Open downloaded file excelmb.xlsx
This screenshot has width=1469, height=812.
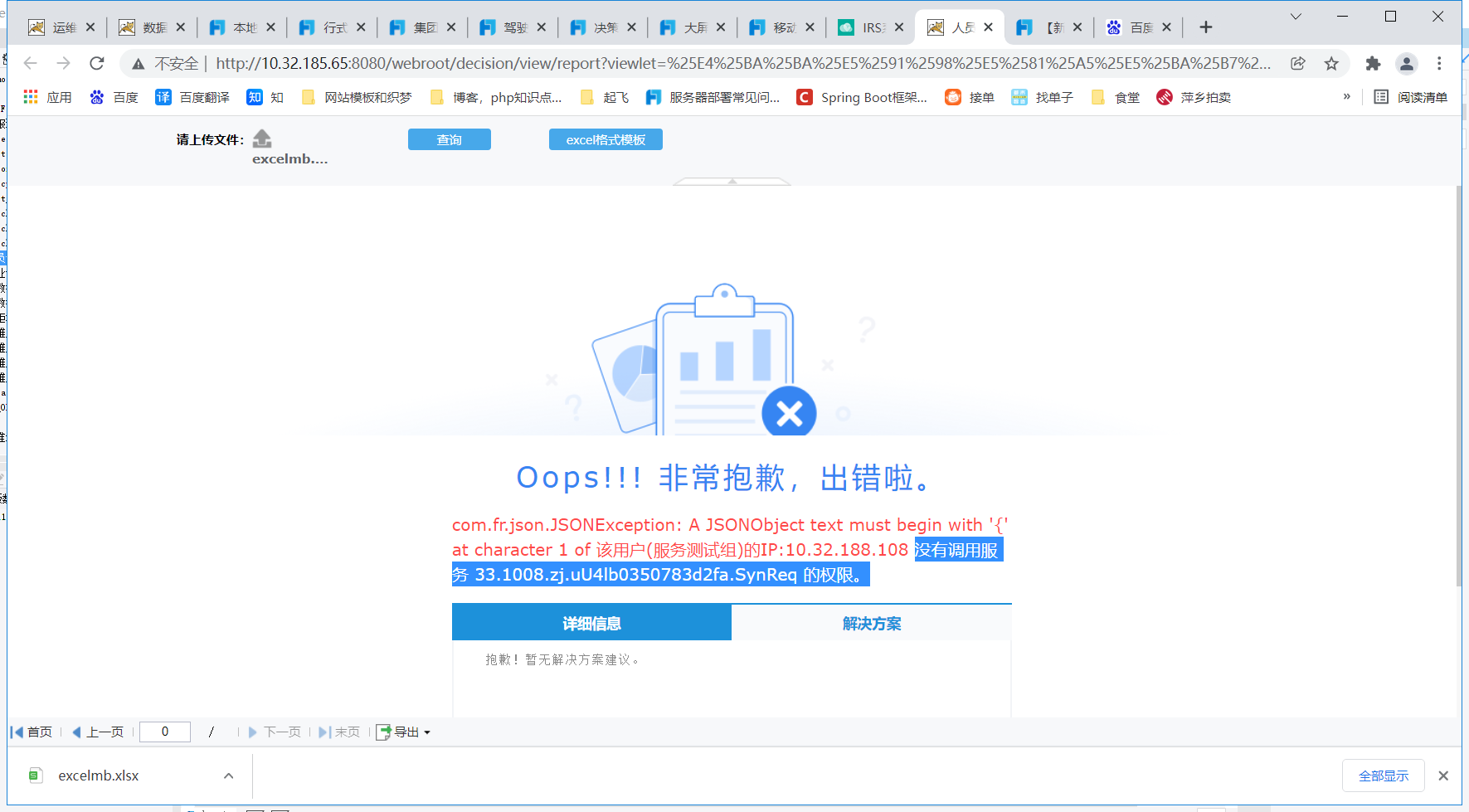pyautogui.click(x=98, y=776)
